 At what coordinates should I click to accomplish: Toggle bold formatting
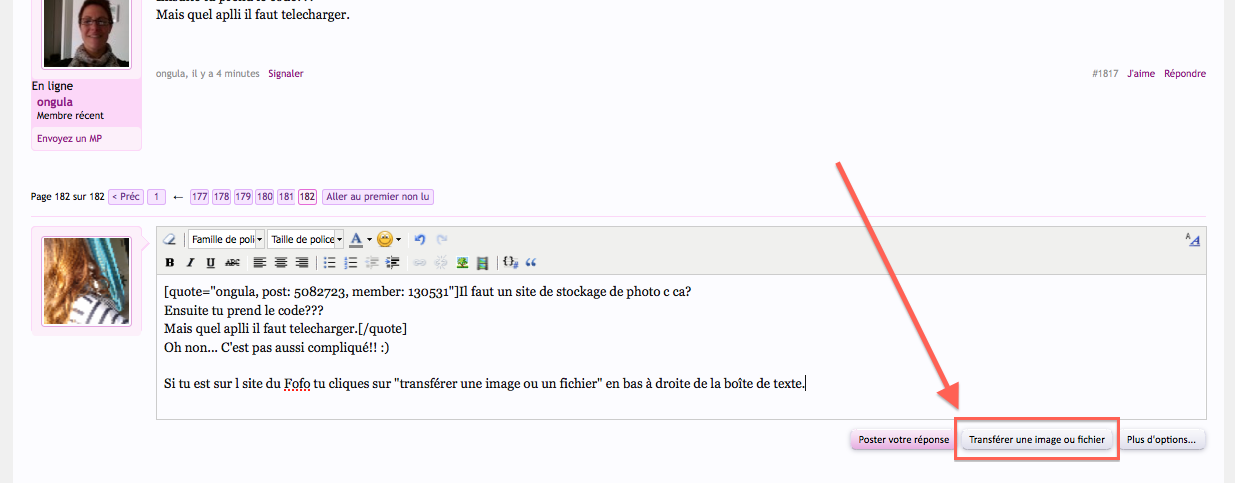(169, 263)
